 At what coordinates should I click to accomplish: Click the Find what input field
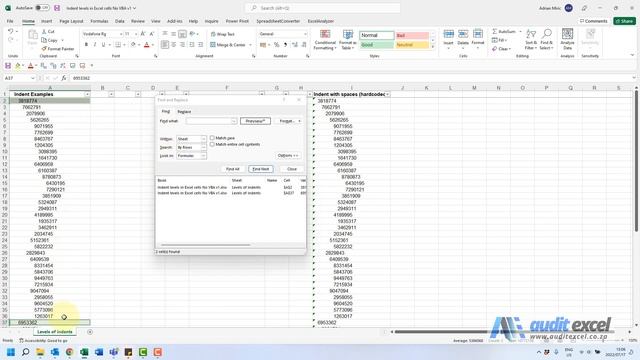[209, 121]
